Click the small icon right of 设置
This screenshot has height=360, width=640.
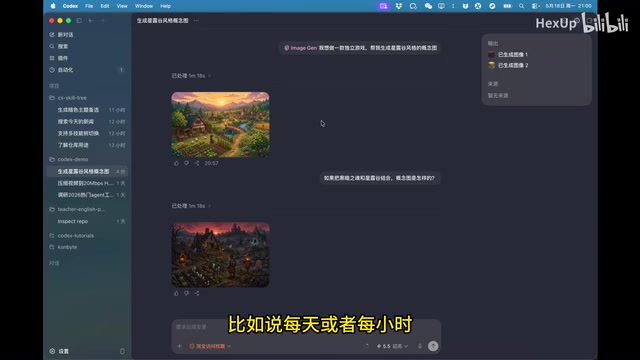point(122,351)
